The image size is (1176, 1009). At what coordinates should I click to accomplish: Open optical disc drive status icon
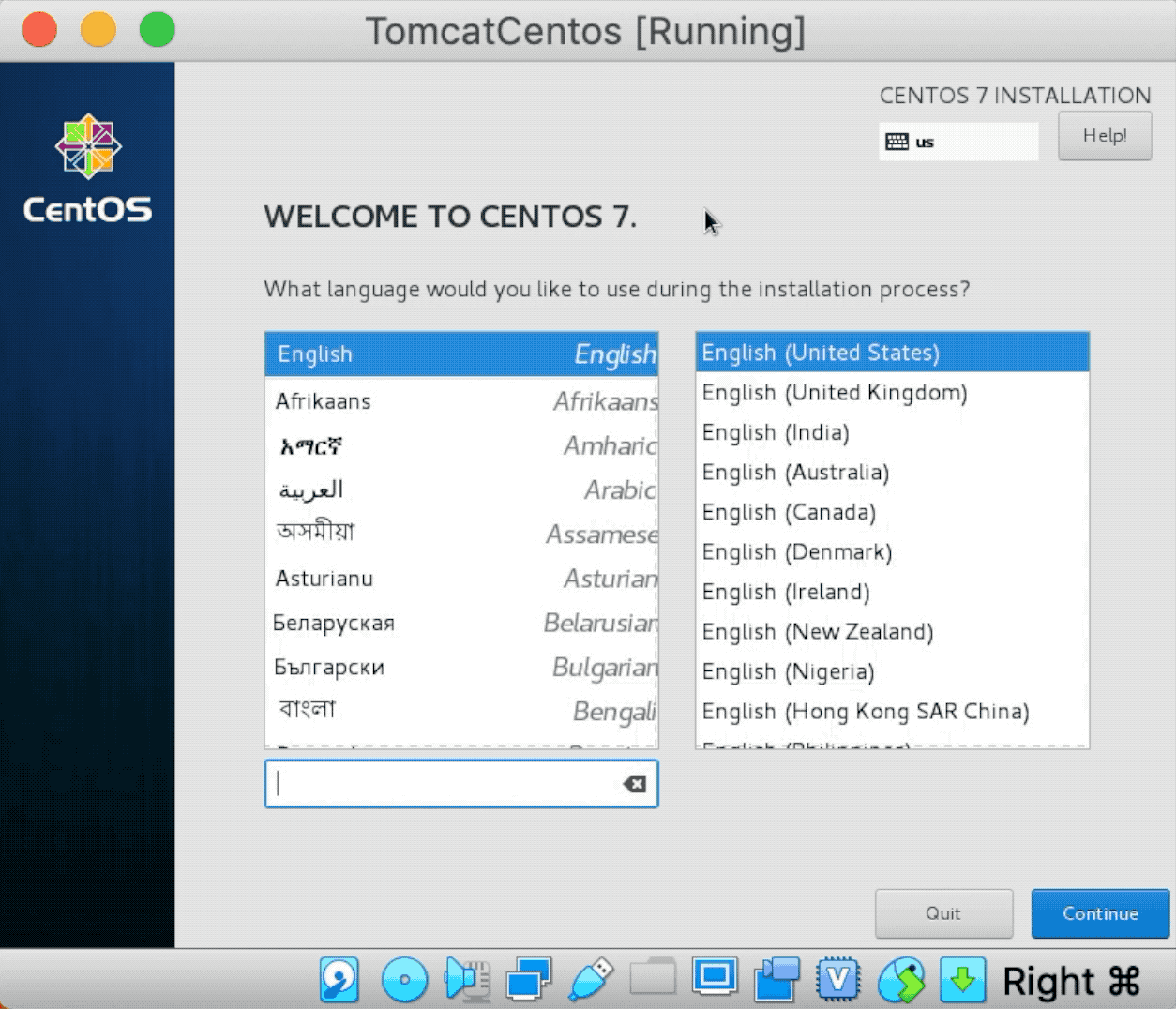pyautogui.click(x=405, y=981)
